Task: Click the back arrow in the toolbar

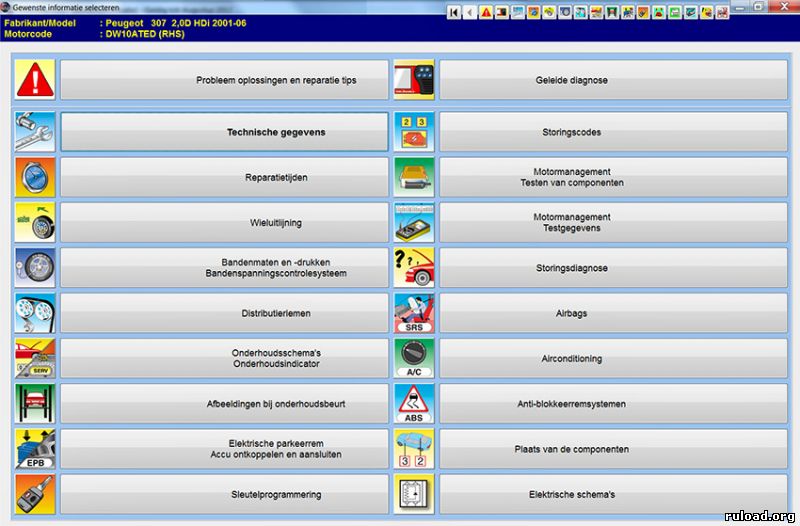Action: pos(470,12)
